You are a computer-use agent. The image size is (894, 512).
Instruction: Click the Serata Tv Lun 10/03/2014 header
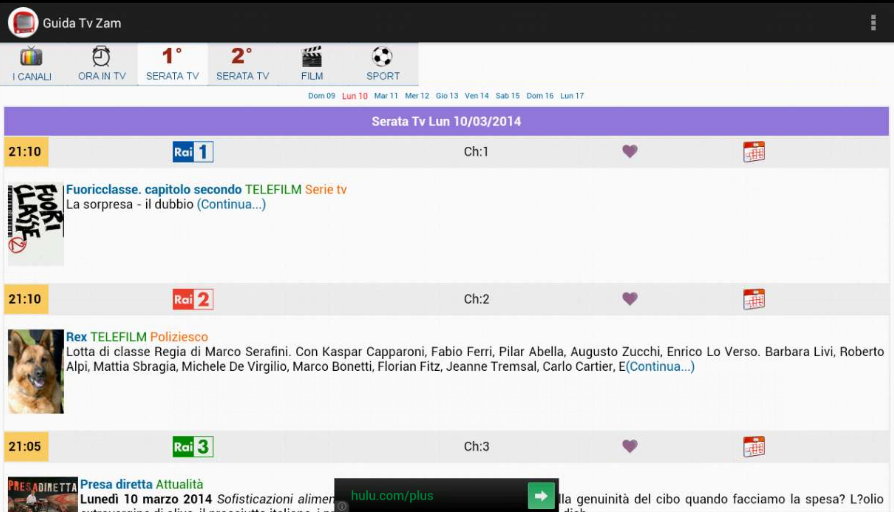tap(446, 121)
